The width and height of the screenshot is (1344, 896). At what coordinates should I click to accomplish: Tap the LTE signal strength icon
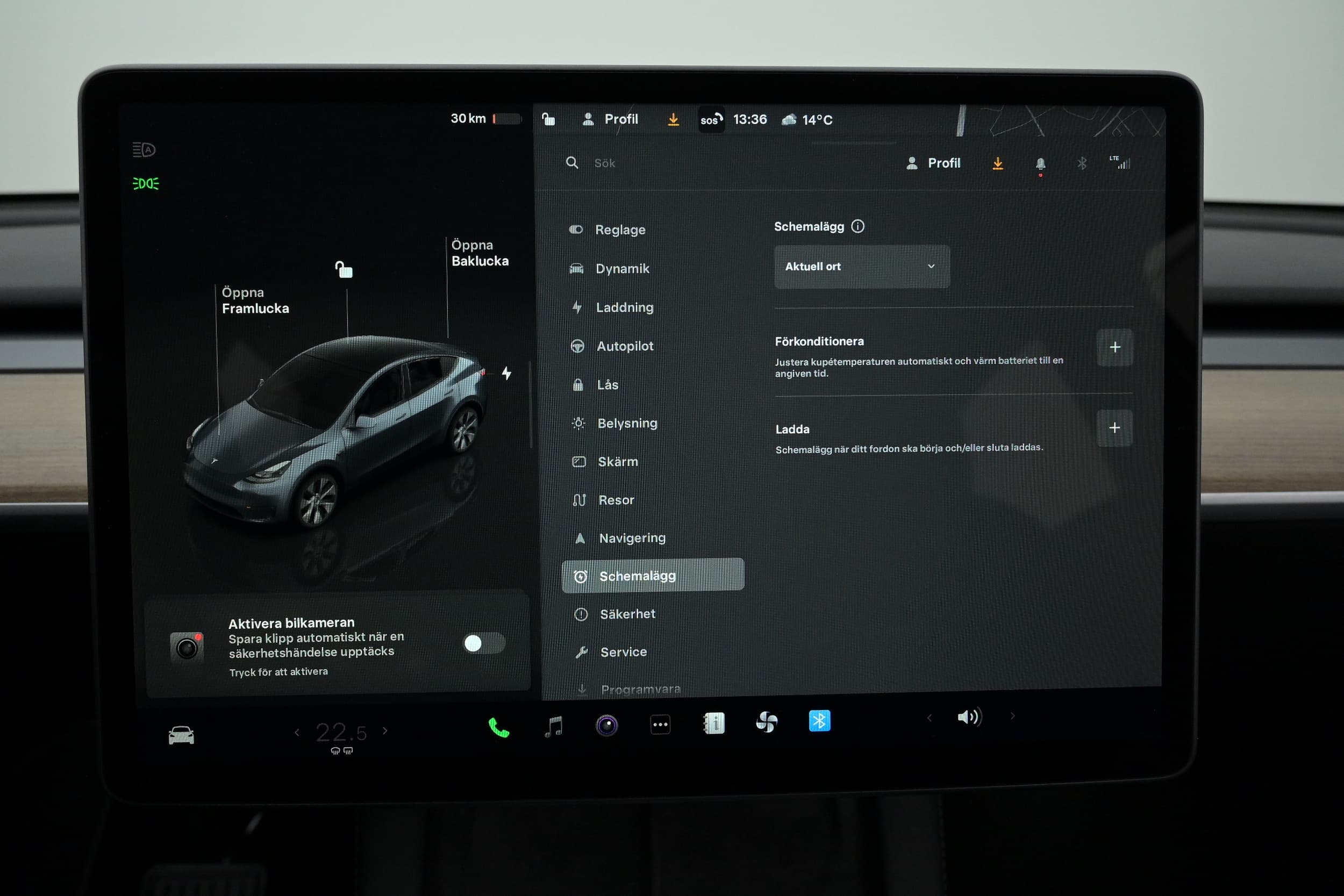tap(1120, 162)
